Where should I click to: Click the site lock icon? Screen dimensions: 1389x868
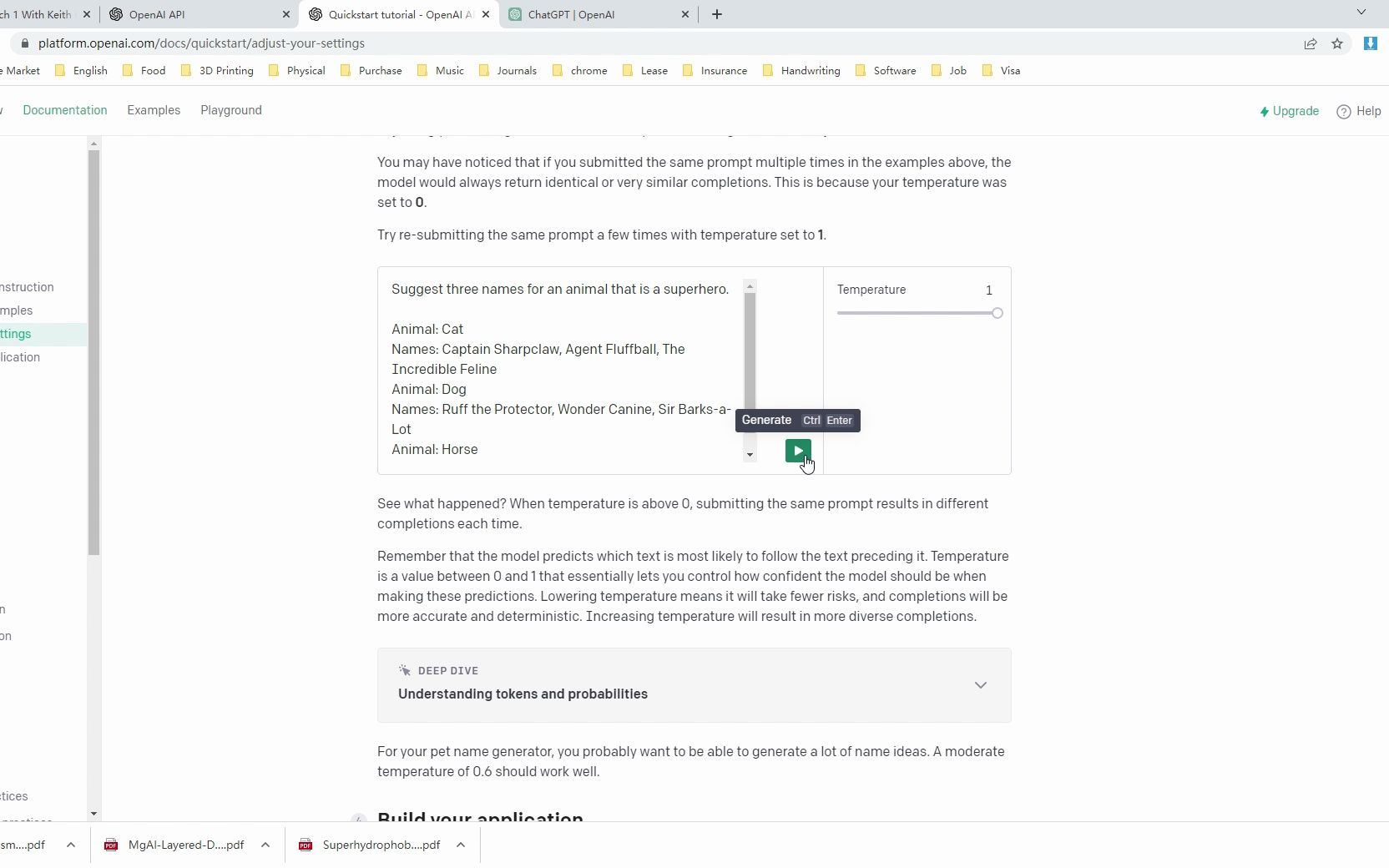pos(25,43)
